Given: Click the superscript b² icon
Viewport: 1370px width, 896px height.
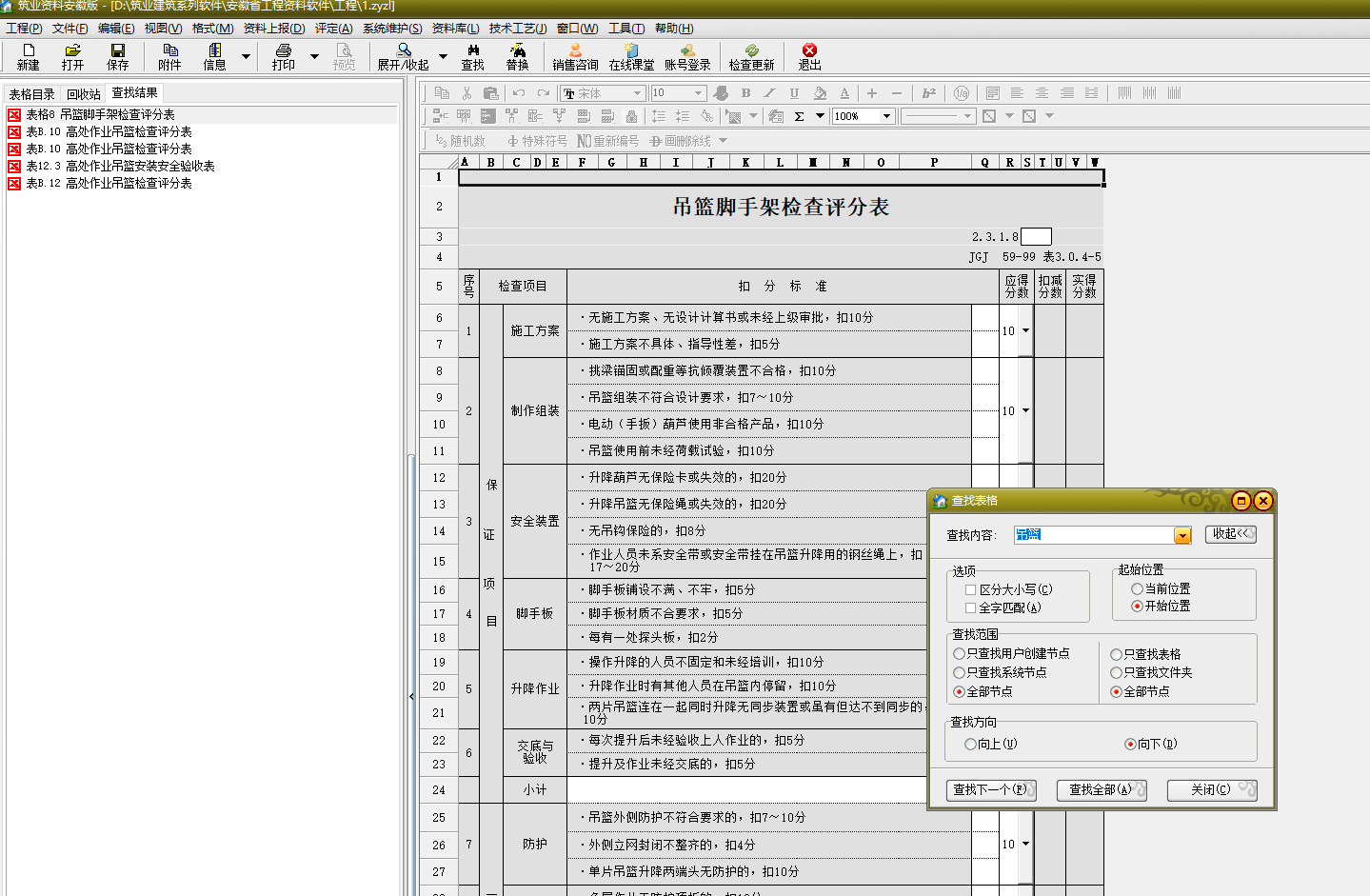Looking at the screenshot, I should [929, 92].
